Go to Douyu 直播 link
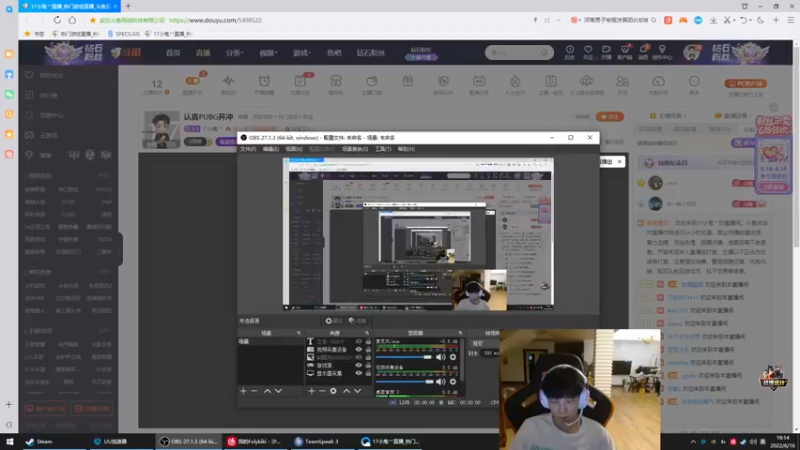800x450 pixels. 203,53
